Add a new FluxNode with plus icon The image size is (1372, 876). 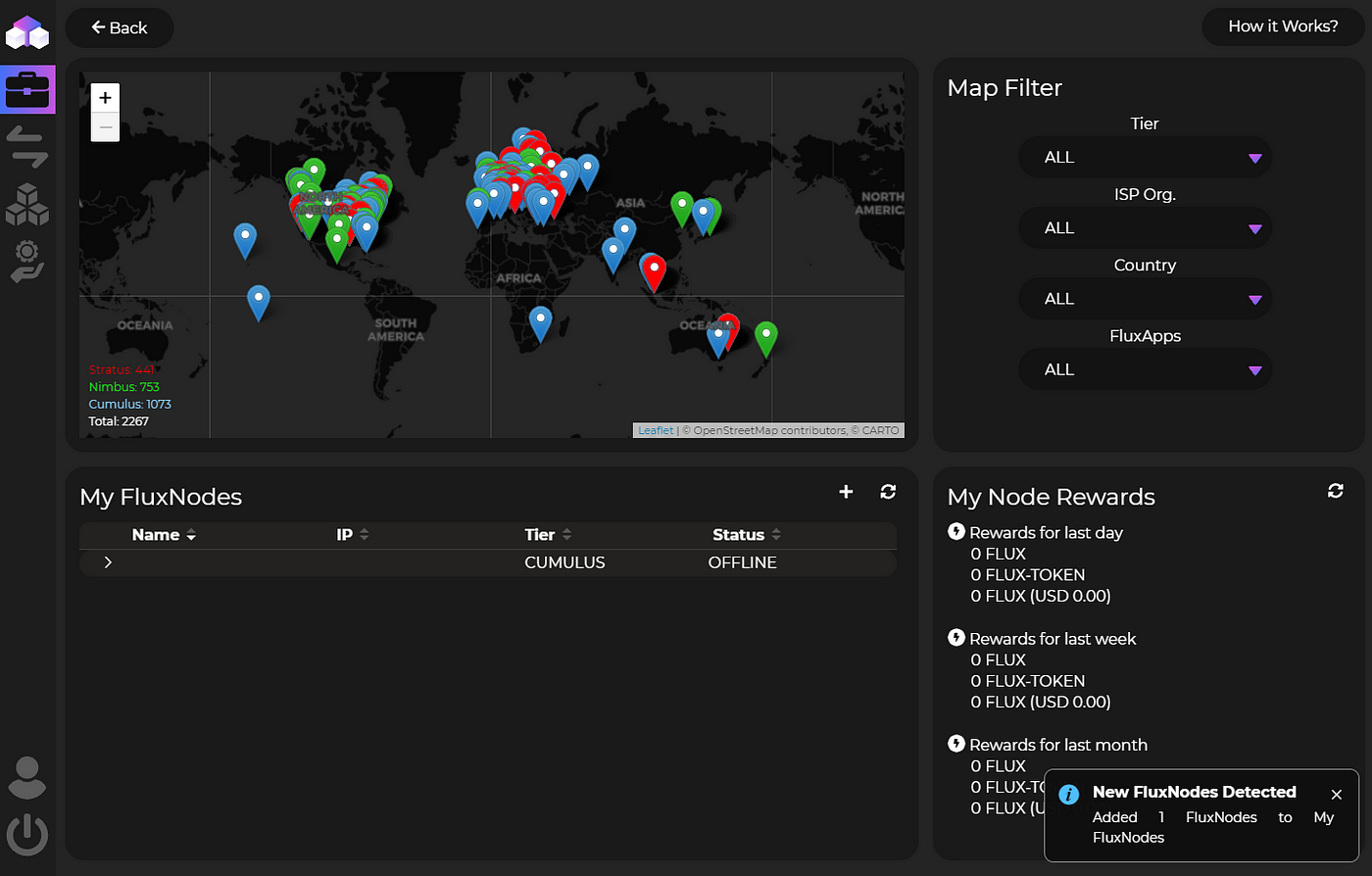coord(847,492)
